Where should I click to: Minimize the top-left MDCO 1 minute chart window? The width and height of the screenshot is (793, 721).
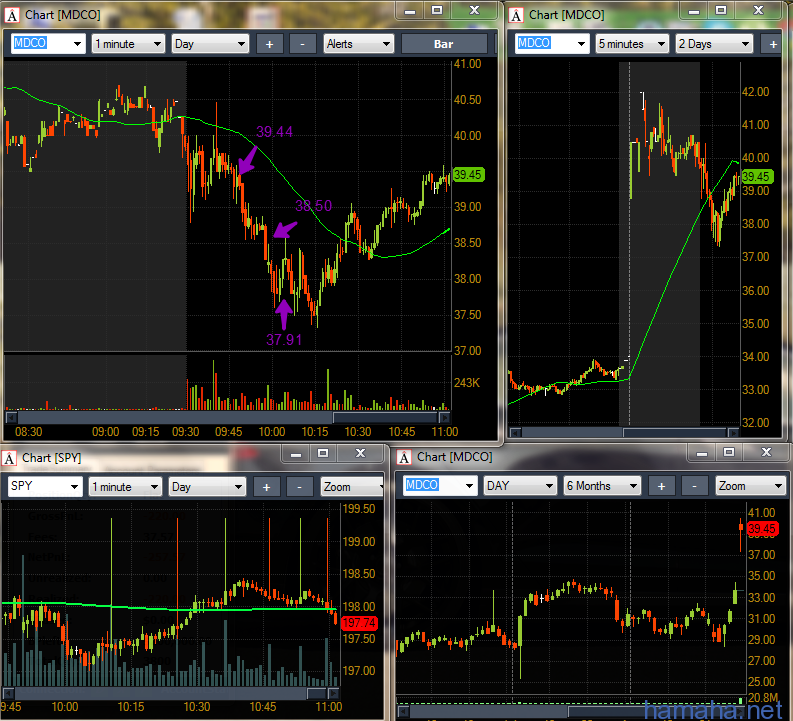click(410, 11)
